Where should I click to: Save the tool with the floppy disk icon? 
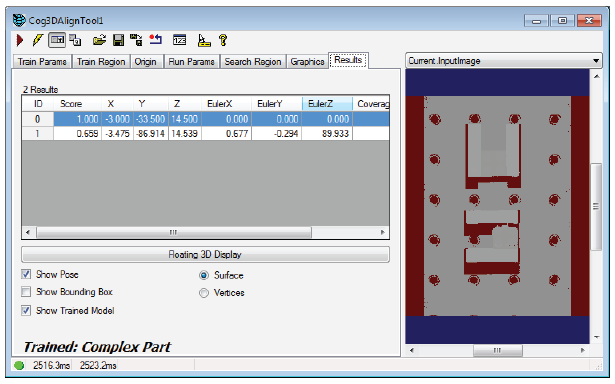pyautogui.click(x=118, y=40)
